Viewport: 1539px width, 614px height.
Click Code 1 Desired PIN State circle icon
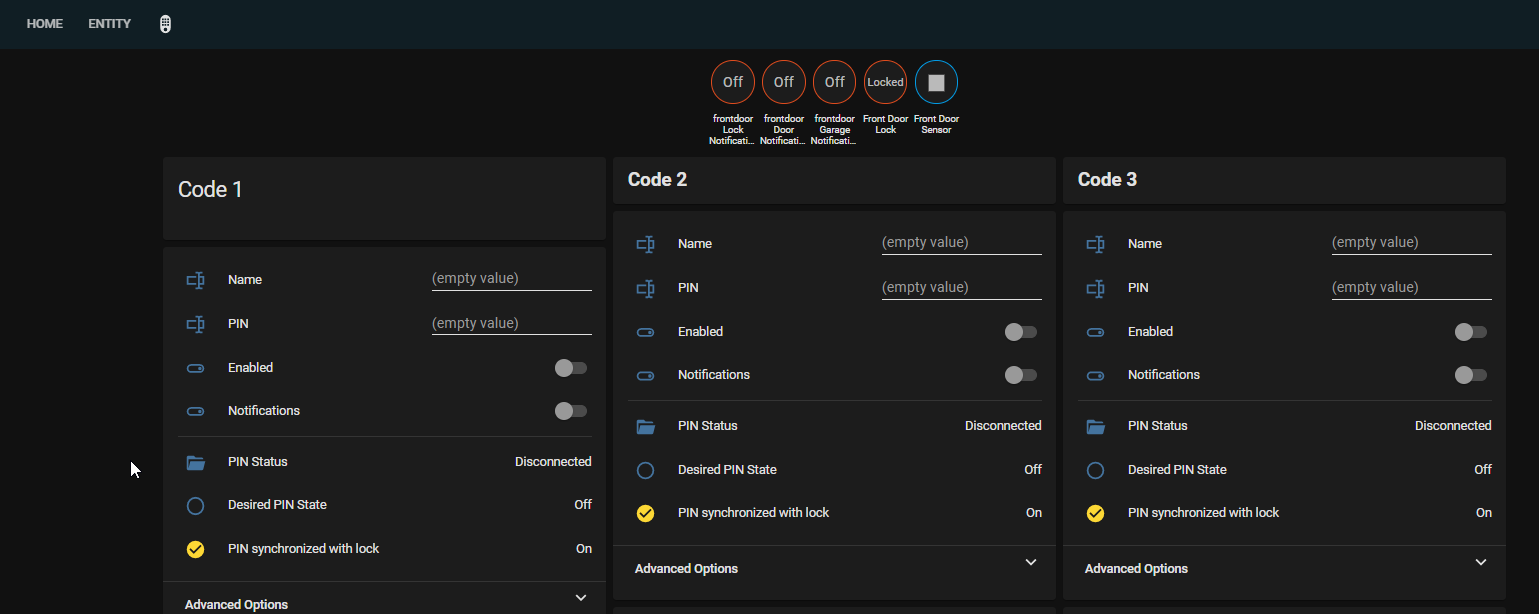195,505
